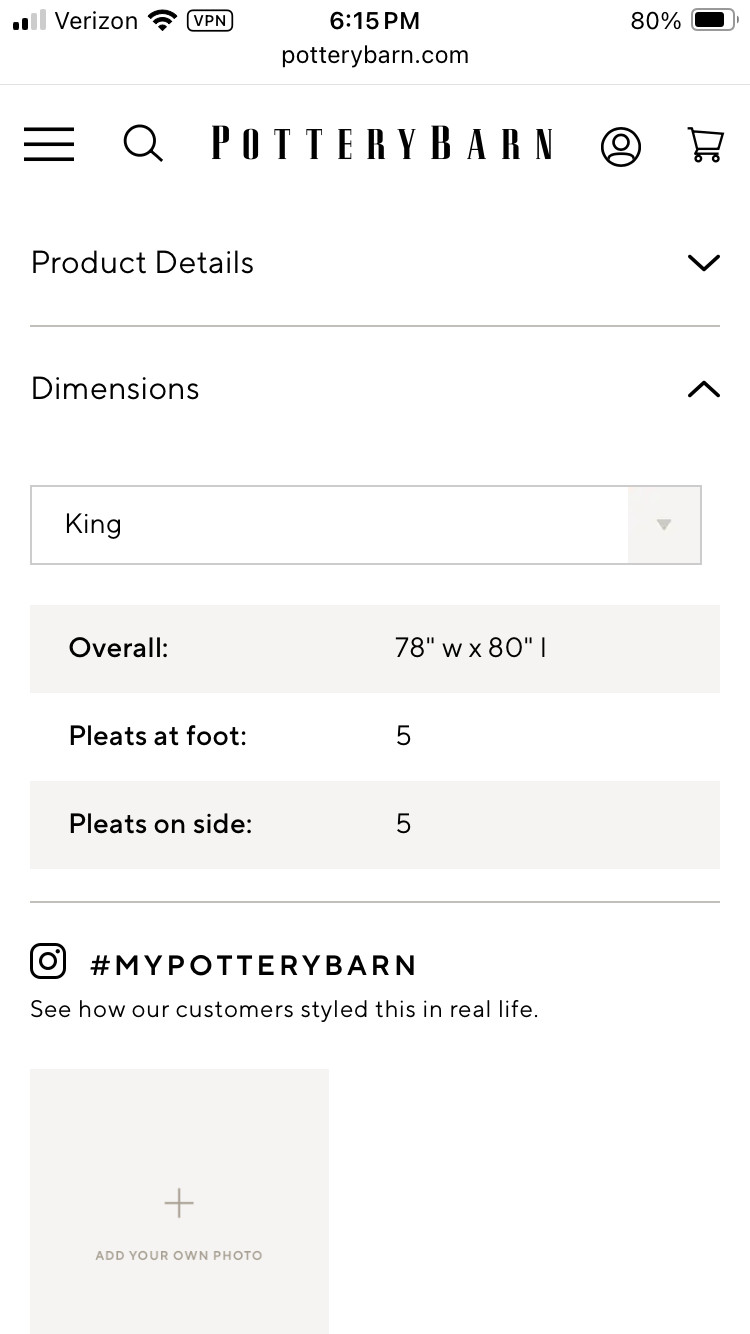Open the hamburger navigation menu

(x=48, y=145)
